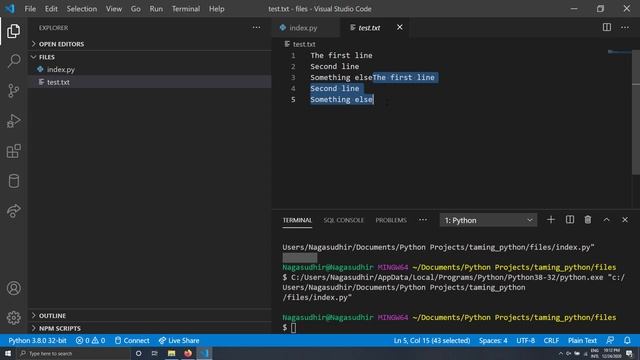Click errors and warnings count in status bar
This screenshot has height=360, width=640.
click(90, 340)
